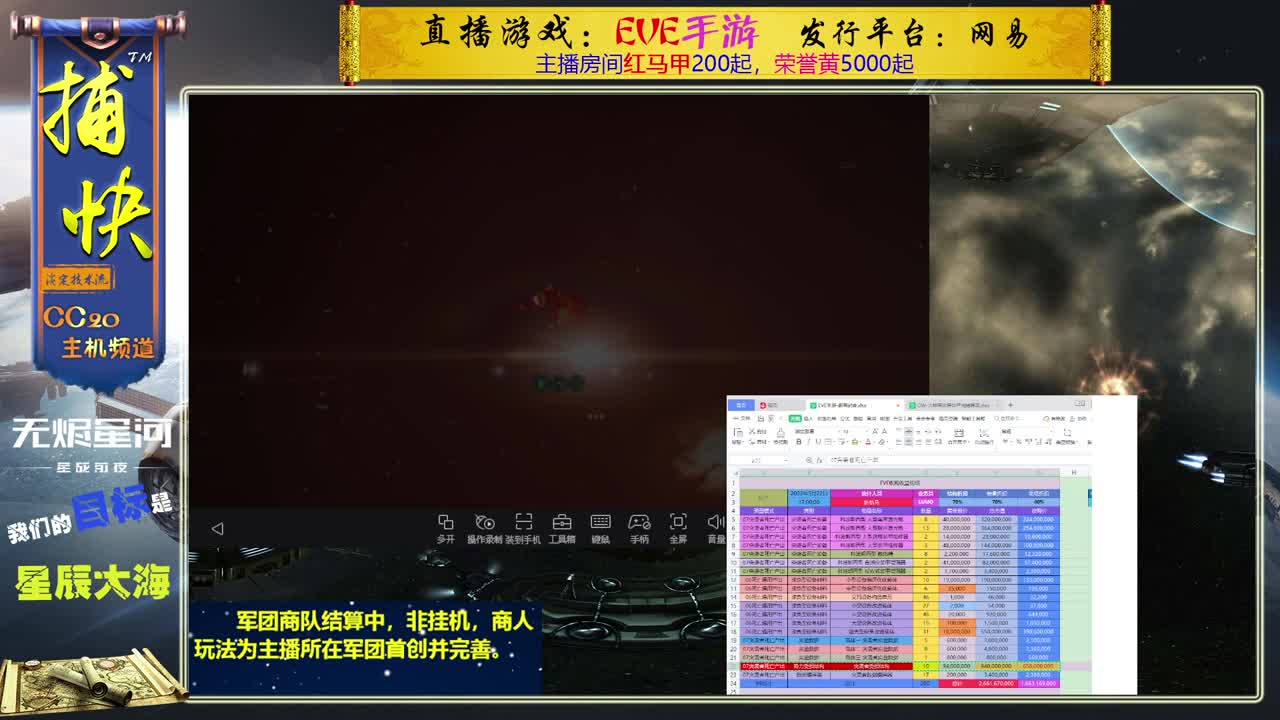Open the 多开 multi-instance tool
The height and width of the screenshot is (720, 1280).
pos(446,528)
